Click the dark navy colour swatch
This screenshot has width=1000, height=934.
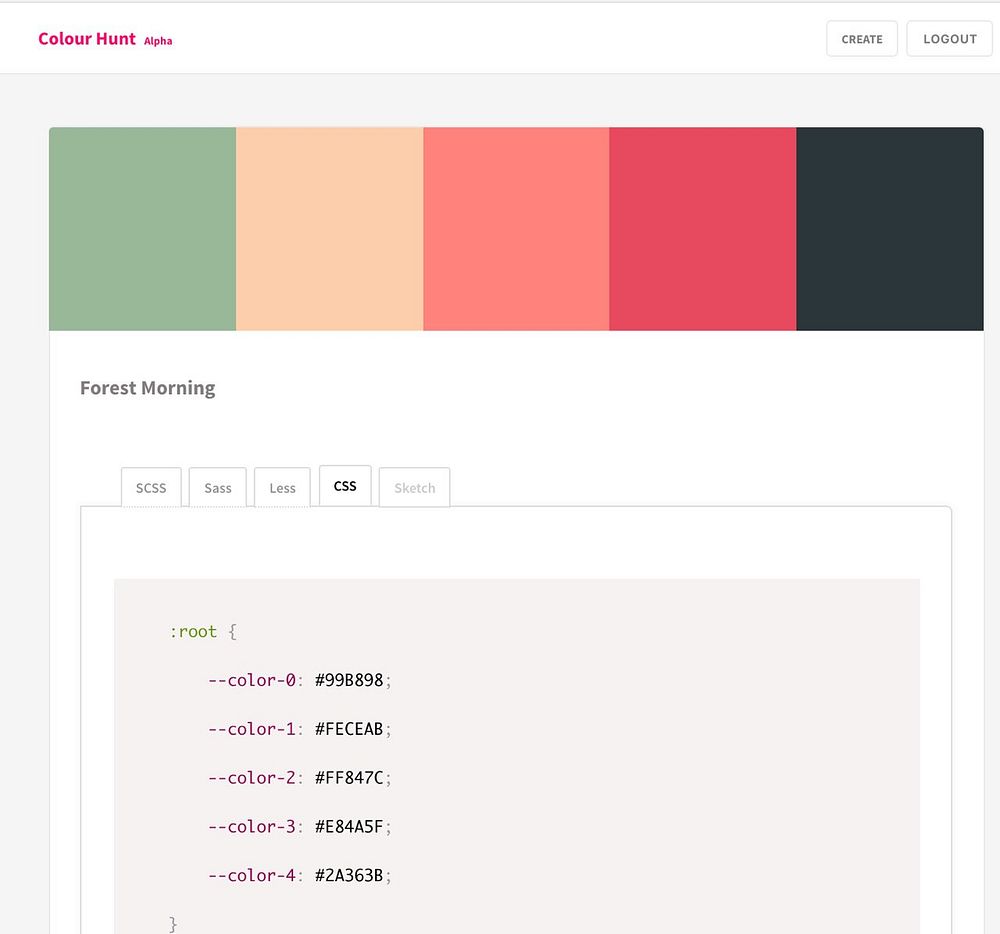pyautogui.click(x=889, y=229)
